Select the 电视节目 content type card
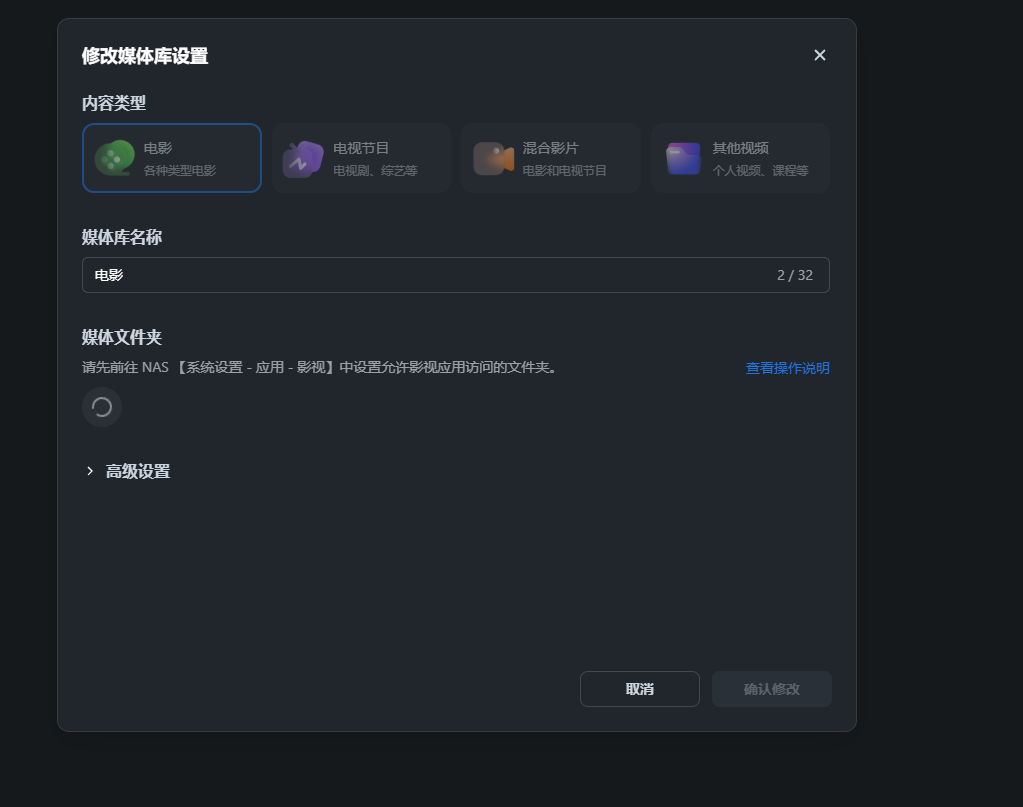Screen dimensions: 1023x807 coord(361,158)
